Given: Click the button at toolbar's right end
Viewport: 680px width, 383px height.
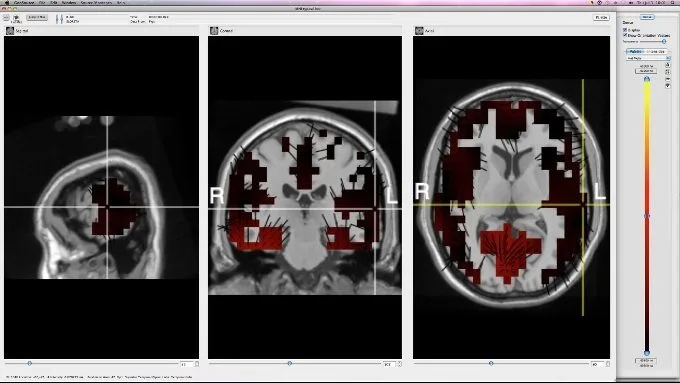Looking at the screenshot, I should 601,17.
